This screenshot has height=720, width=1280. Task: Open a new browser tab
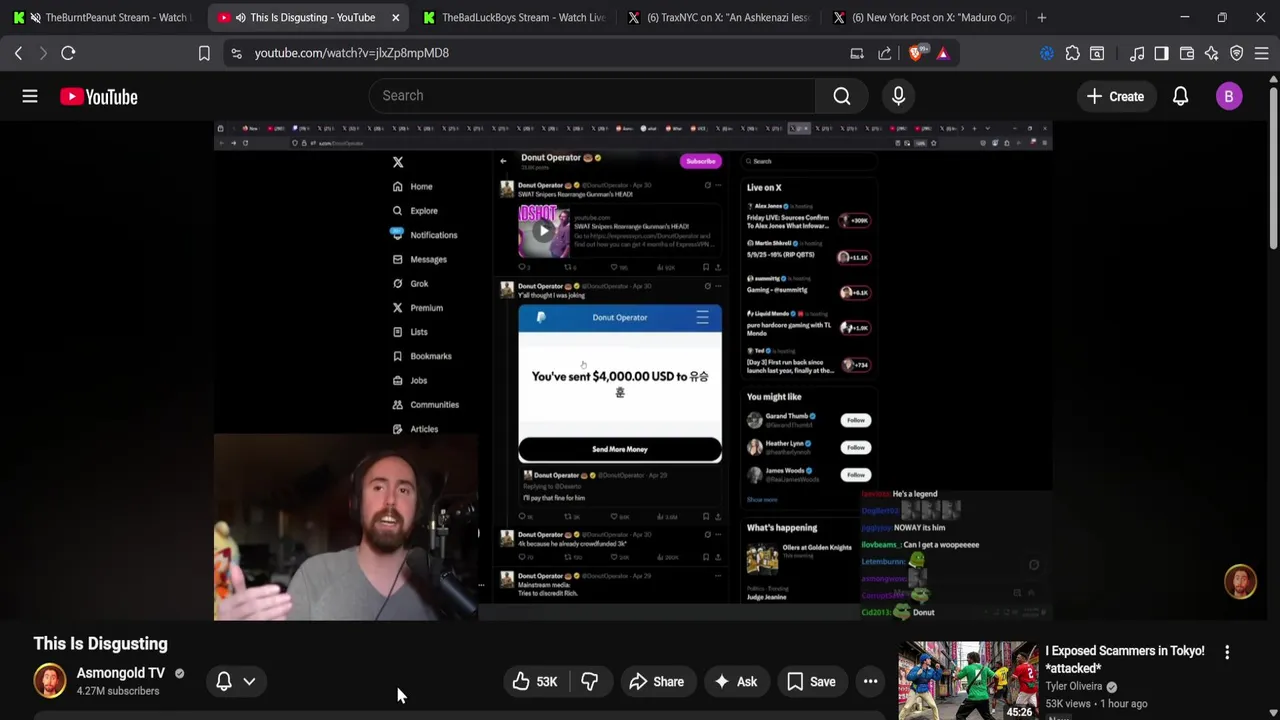pyautogui.click(x=1042, y=17)
